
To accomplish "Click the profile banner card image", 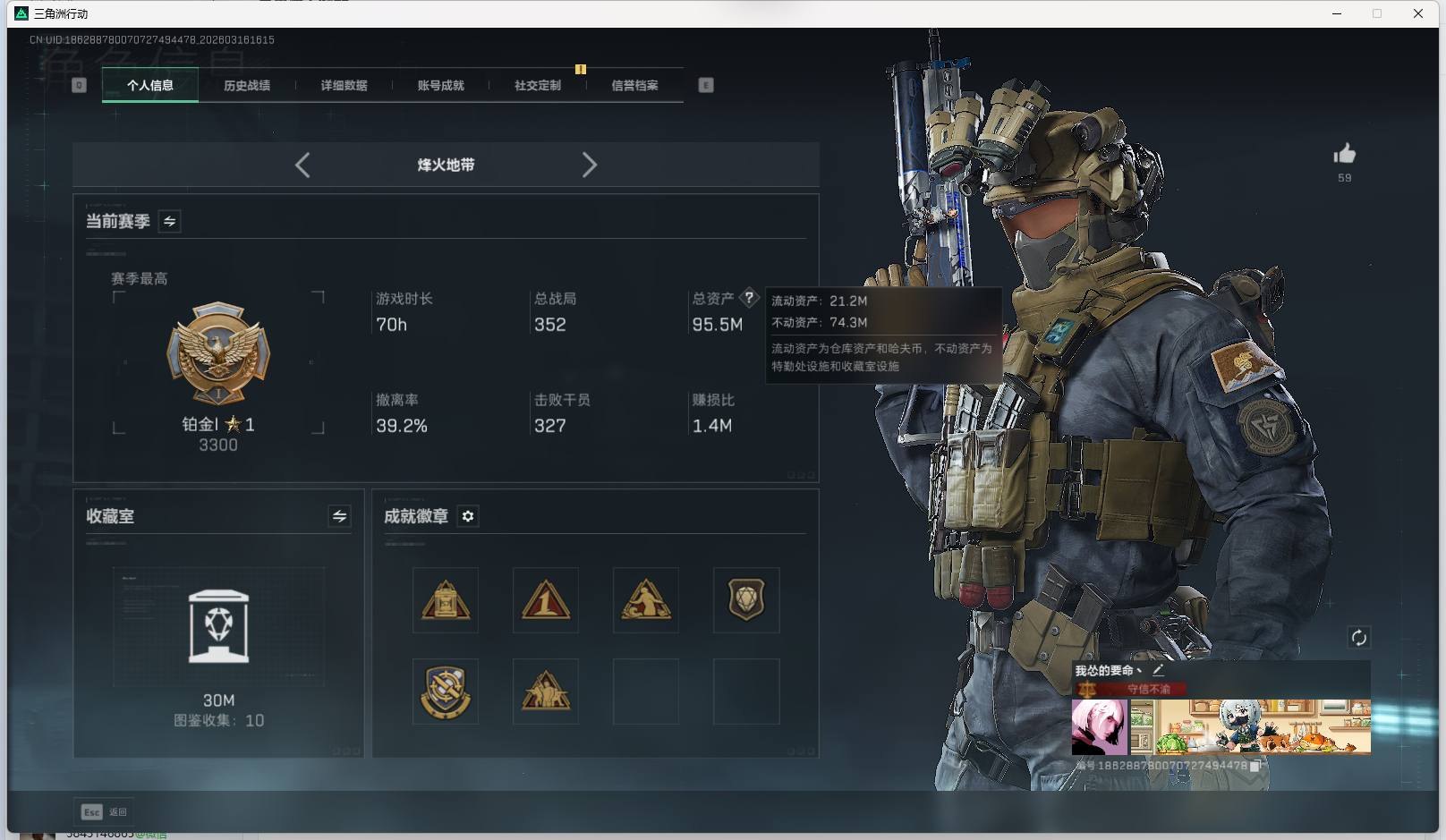I will tap(1251, 727).
